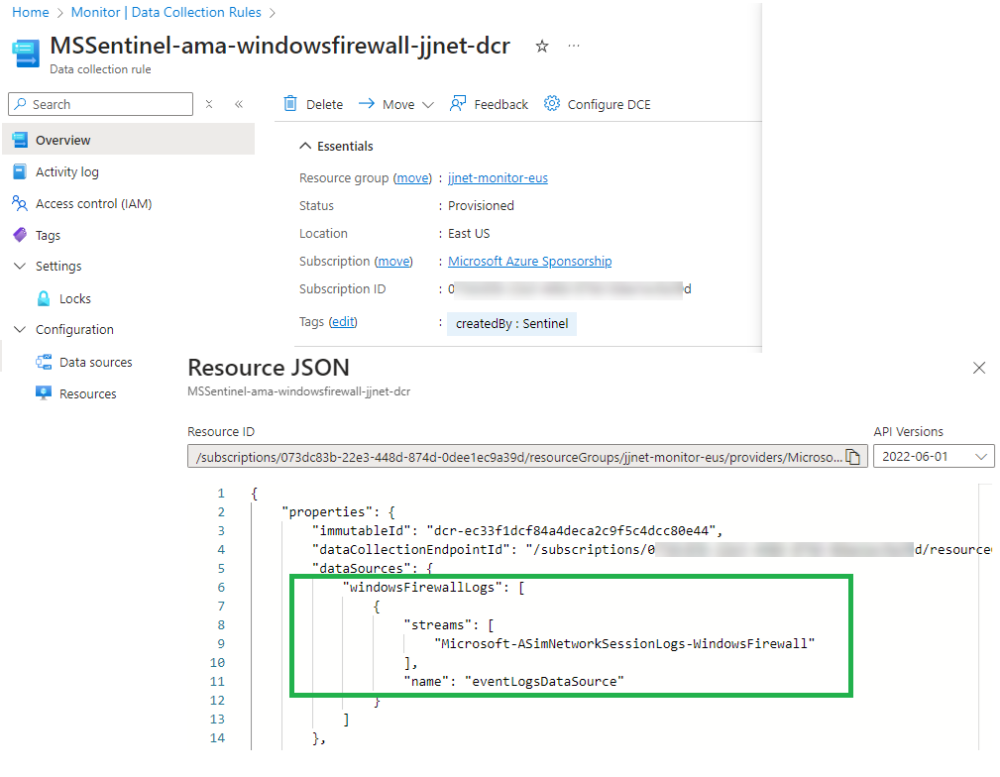Favorite the data collection rule with the star

[541, 46]
